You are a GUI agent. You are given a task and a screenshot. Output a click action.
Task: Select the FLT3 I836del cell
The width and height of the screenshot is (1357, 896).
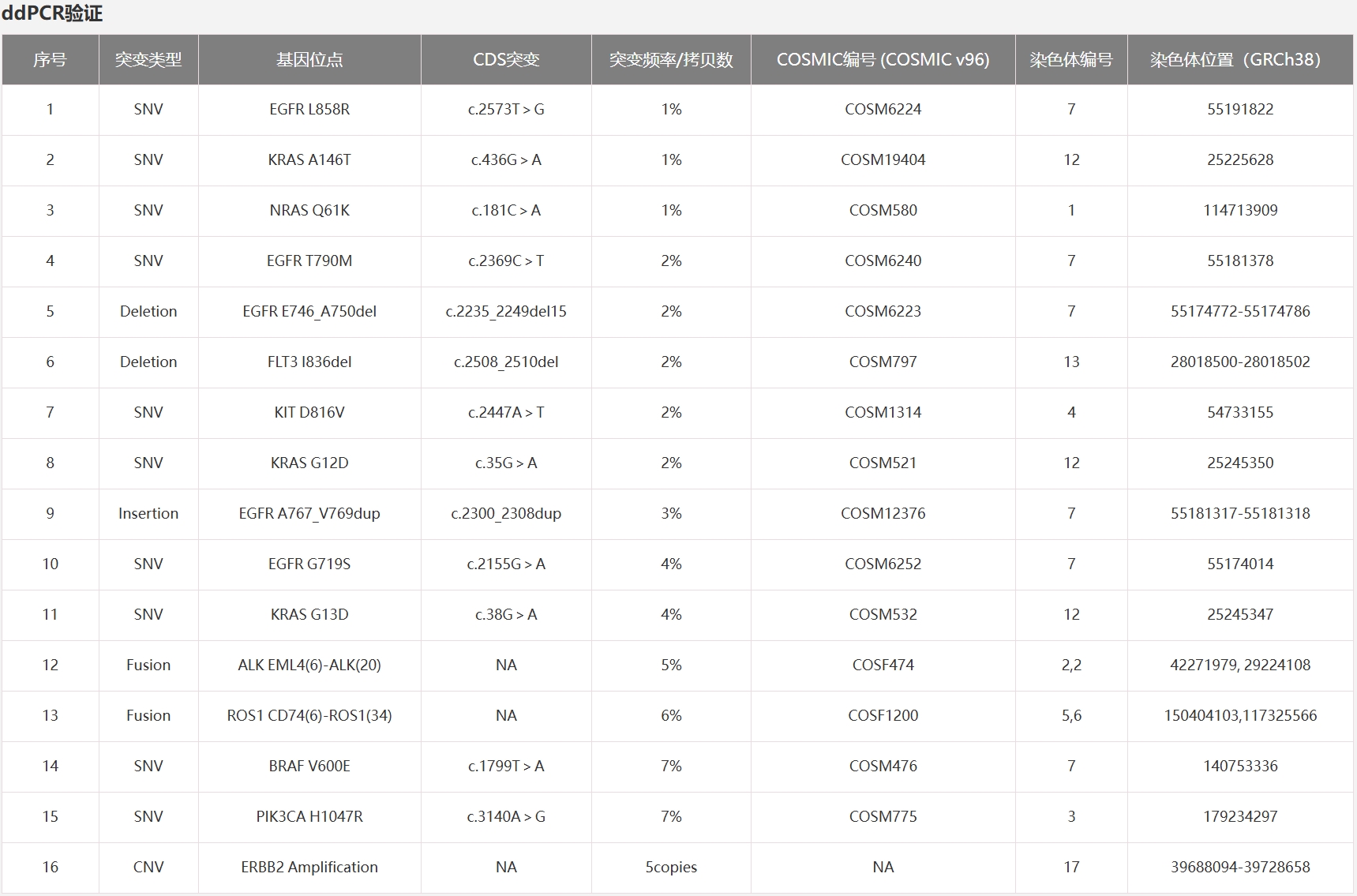point(309,362)
